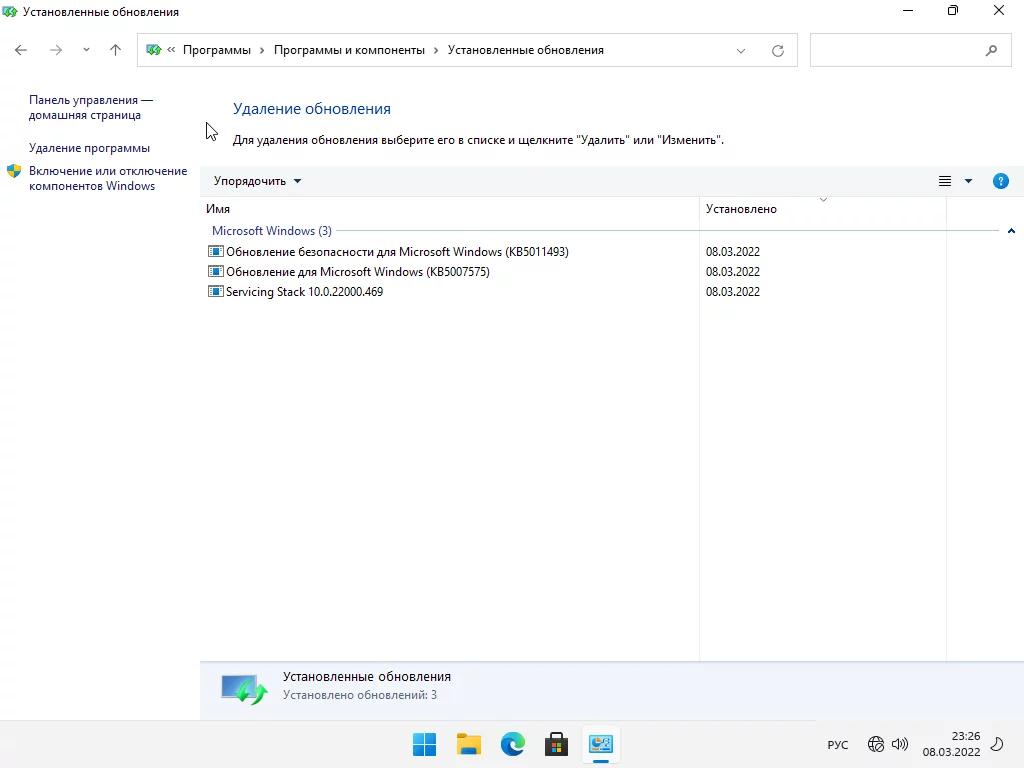Click the icon of update KB5011493

pos(216,251)
